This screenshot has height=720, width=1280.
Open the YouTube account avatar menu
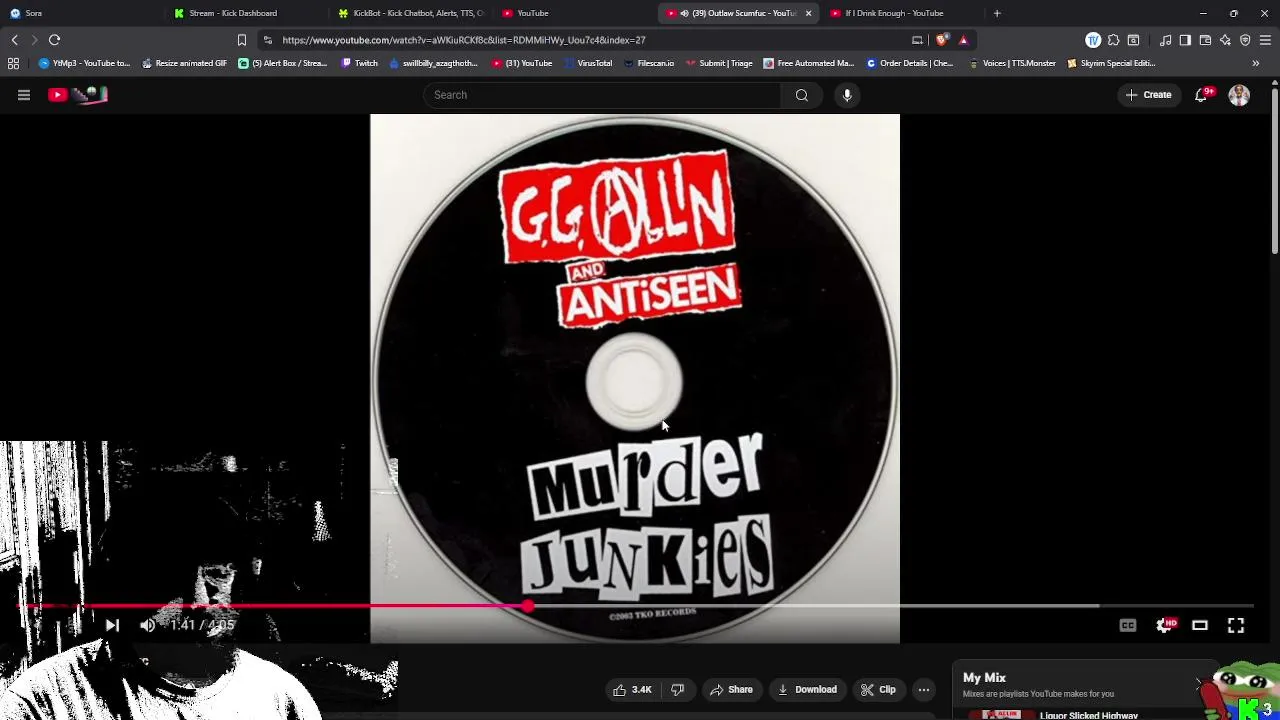click(x=1239, y=95)
